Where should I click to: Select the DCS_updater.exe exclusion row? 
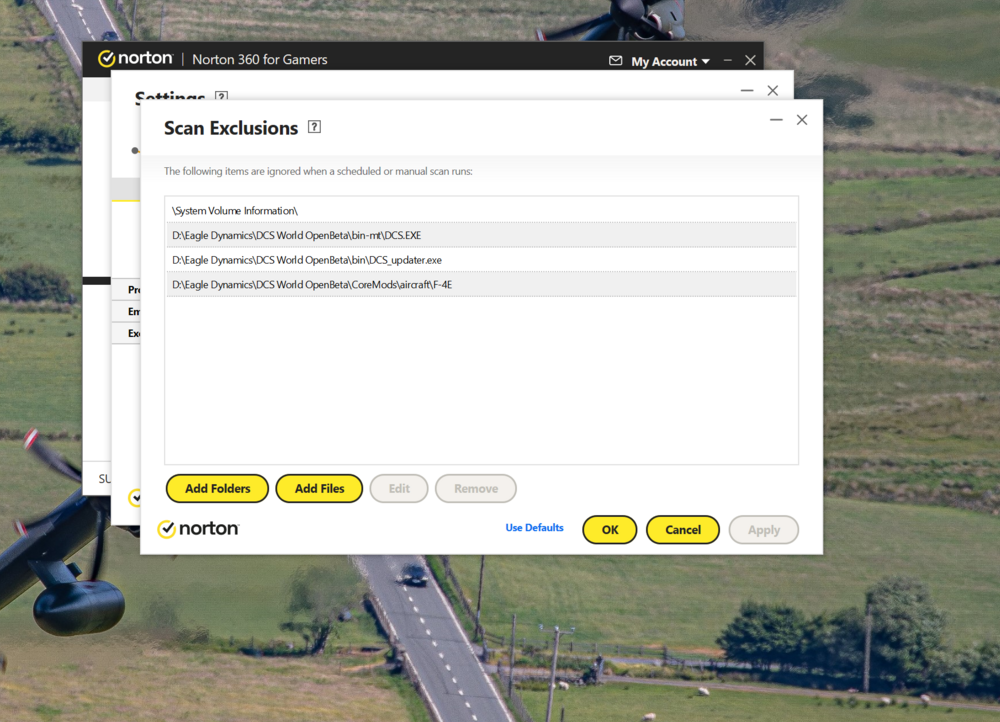point(482,260)
